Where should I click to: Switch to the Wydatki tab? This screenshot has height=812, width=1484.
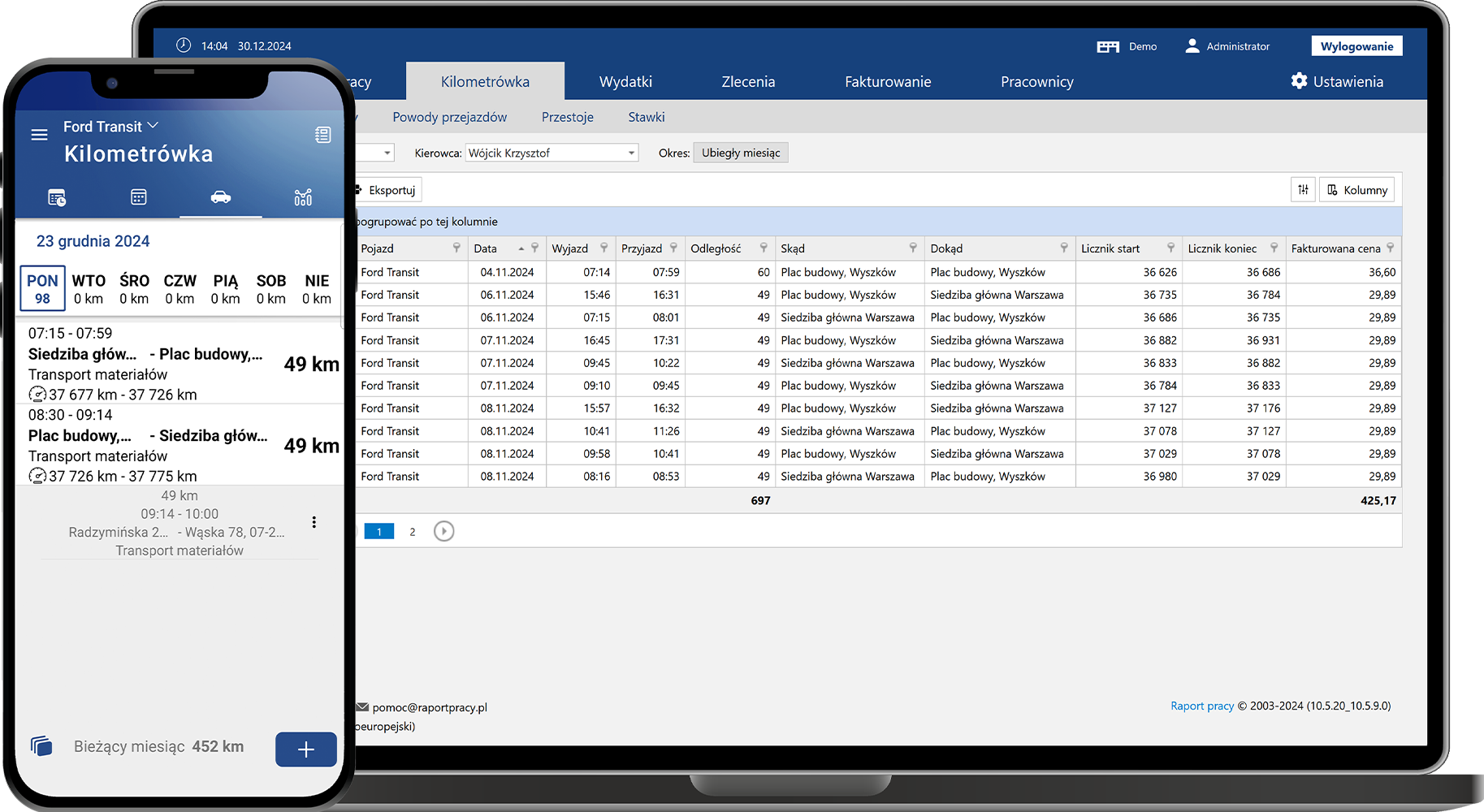coord(625,81)
